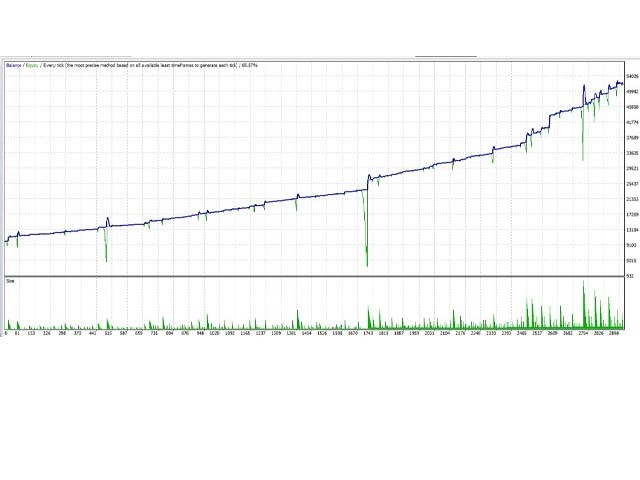Click the green 'Equity' legend label

(33, 65)
